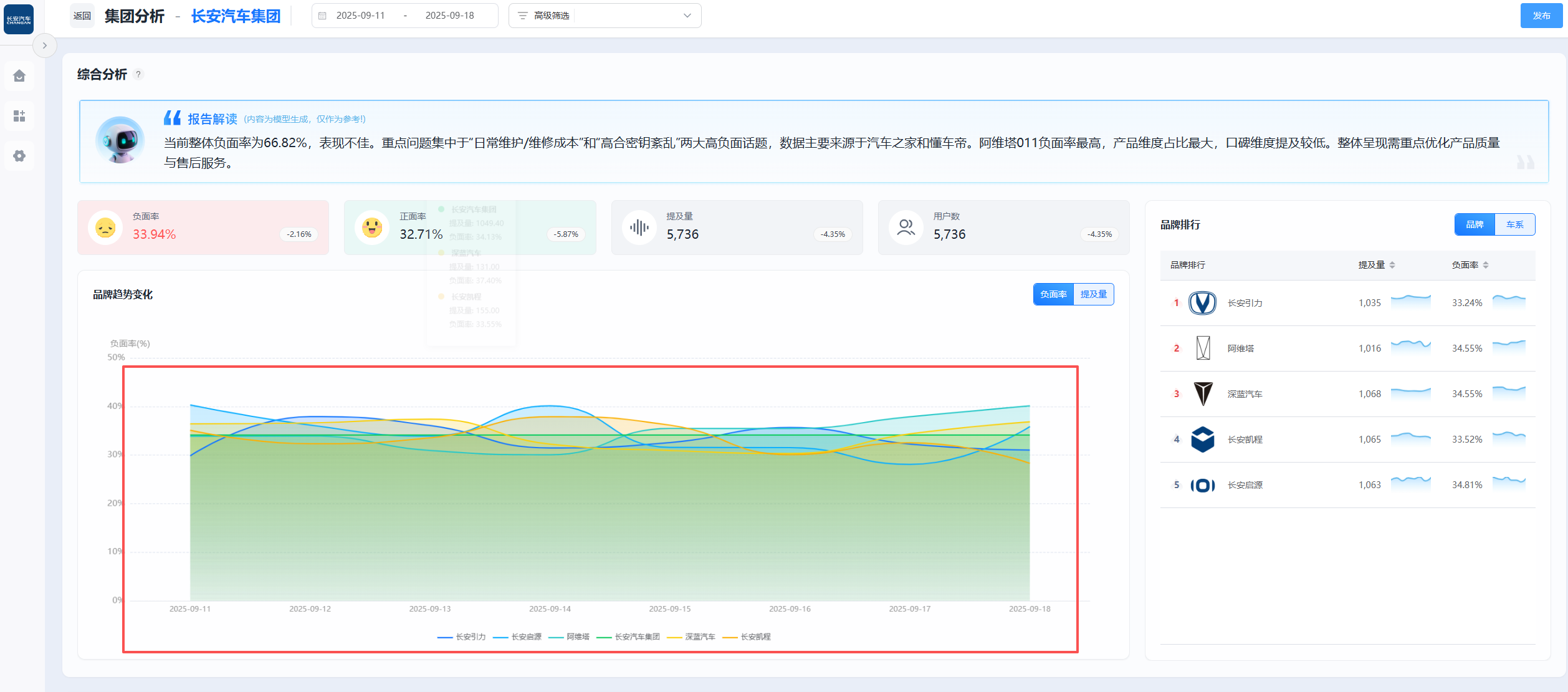Select the 车系 tab in 品牌排行
Image resolution: width=1568 pixels, height=692 pixels.
[x=1515, y=224]
